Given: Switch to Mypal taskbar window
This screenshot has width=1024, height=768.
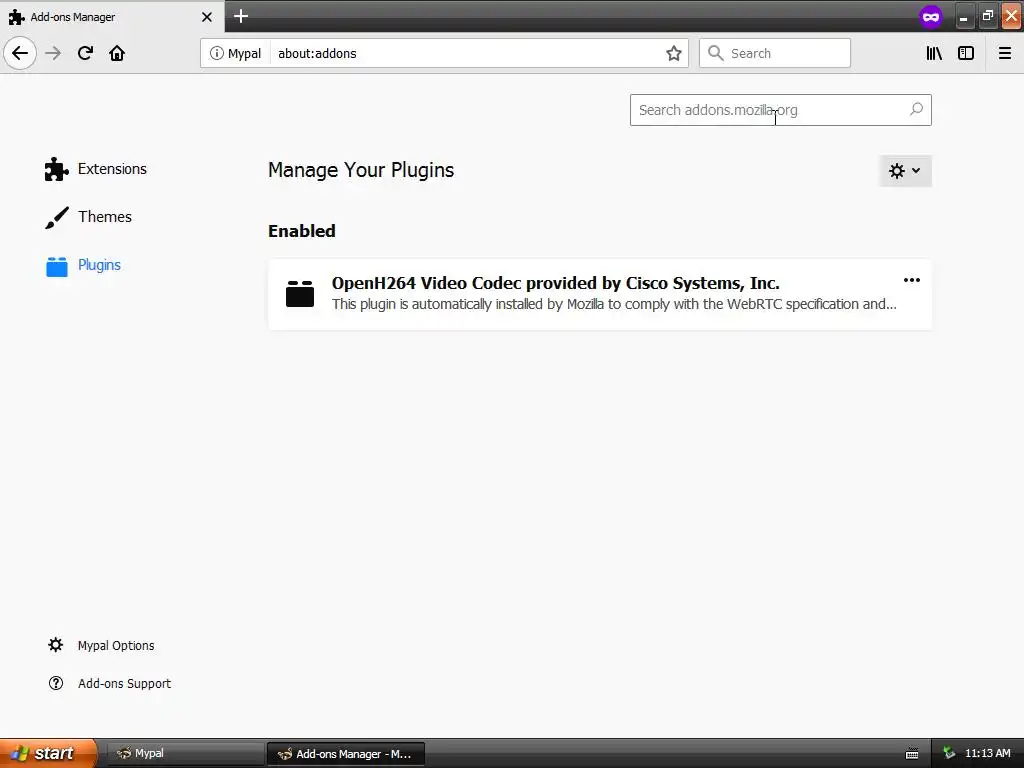Looking at the screenshot, I should pyautogui.click(x=185, y=753).
